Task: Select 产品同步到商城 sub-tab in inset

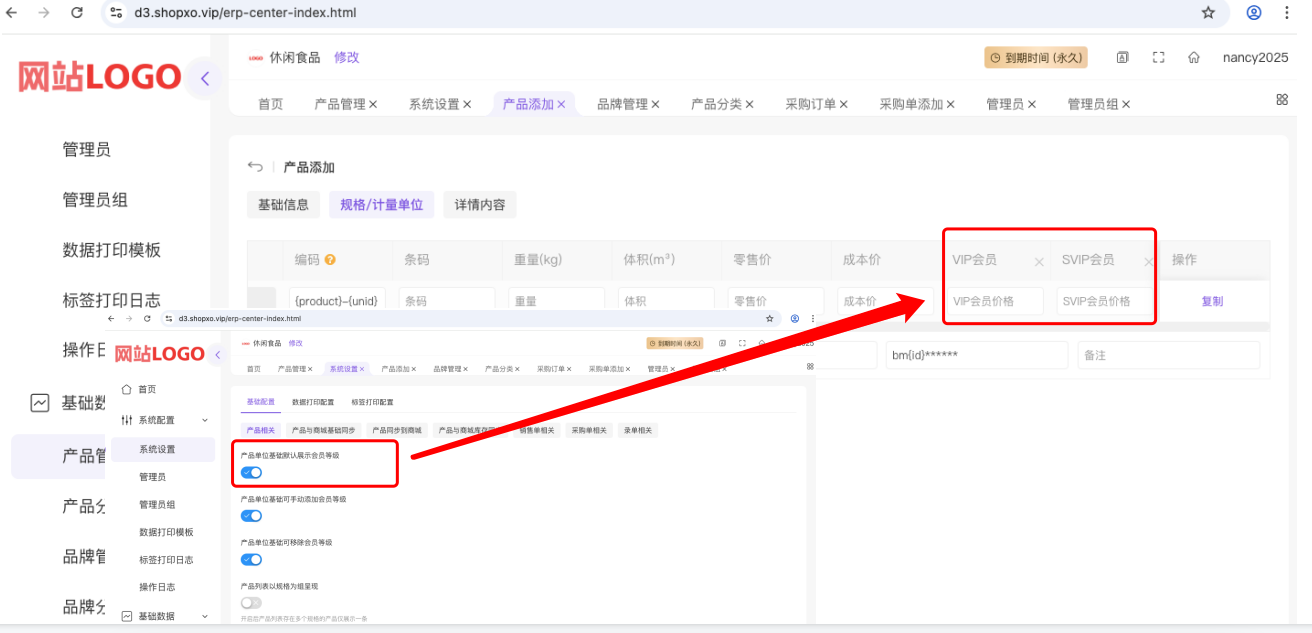Action: pos(397,430)
